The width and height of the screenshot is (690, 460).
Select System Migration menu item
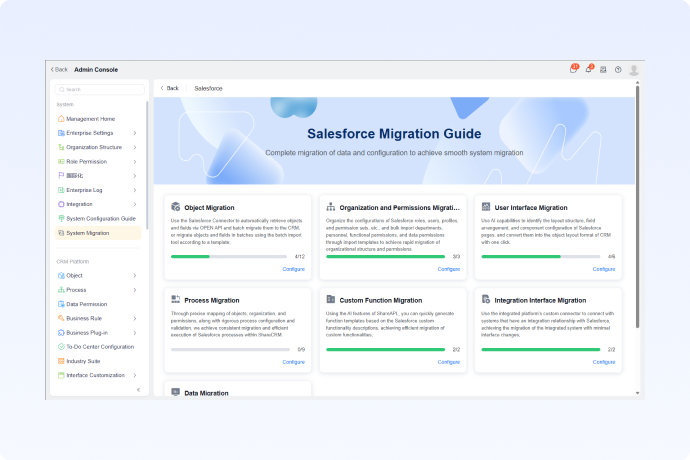point(98,233)
